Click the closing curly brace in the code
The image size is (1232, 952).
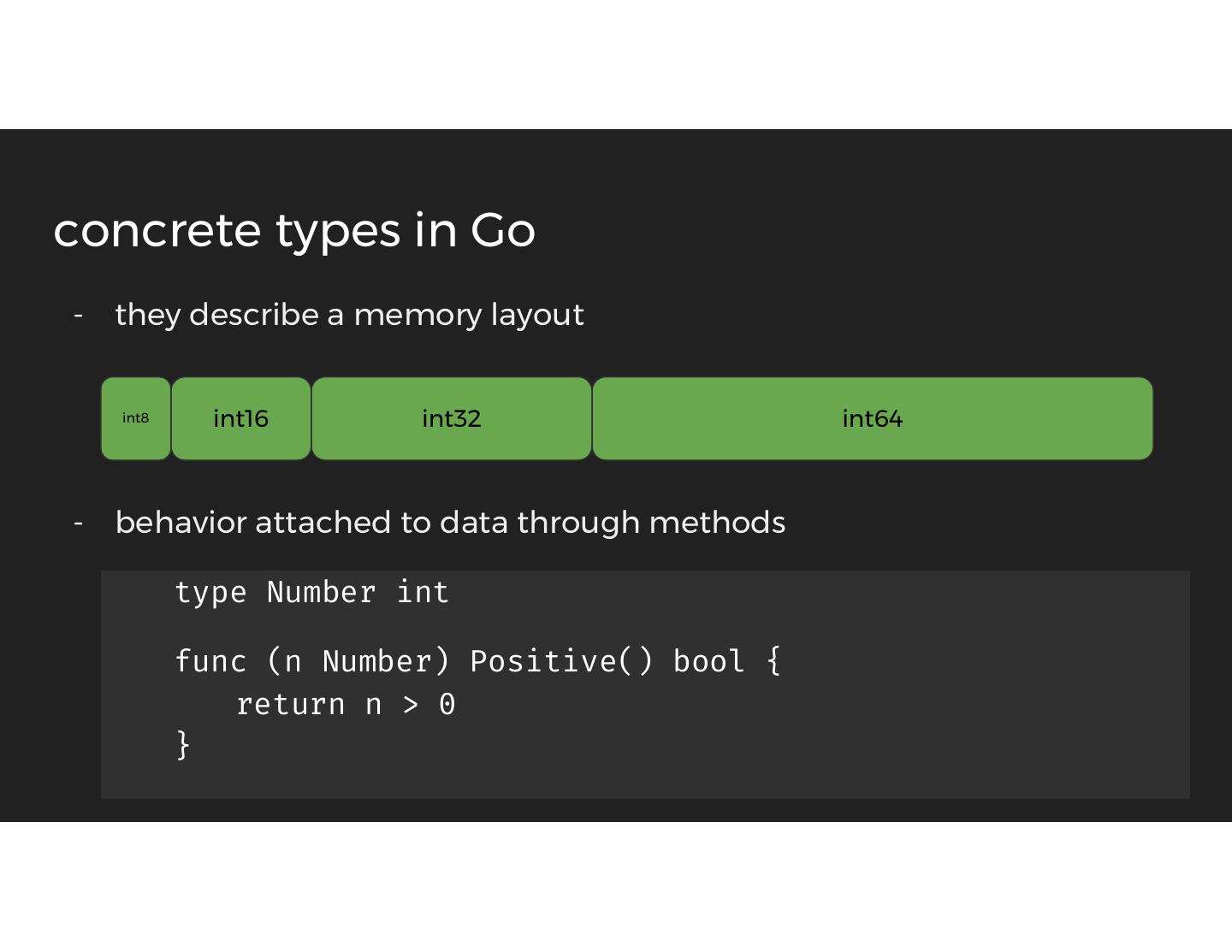click(182, 744)
